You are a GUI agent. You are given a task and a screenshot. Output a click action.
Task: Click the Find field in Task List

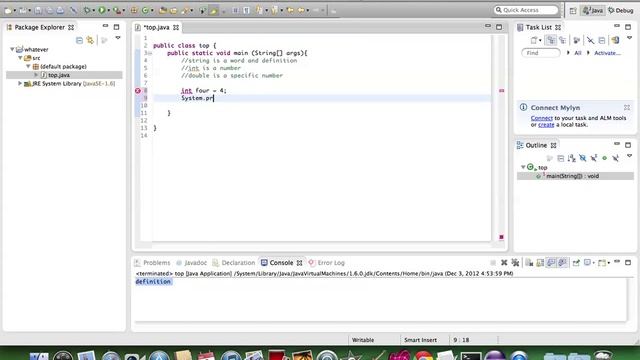540,53
